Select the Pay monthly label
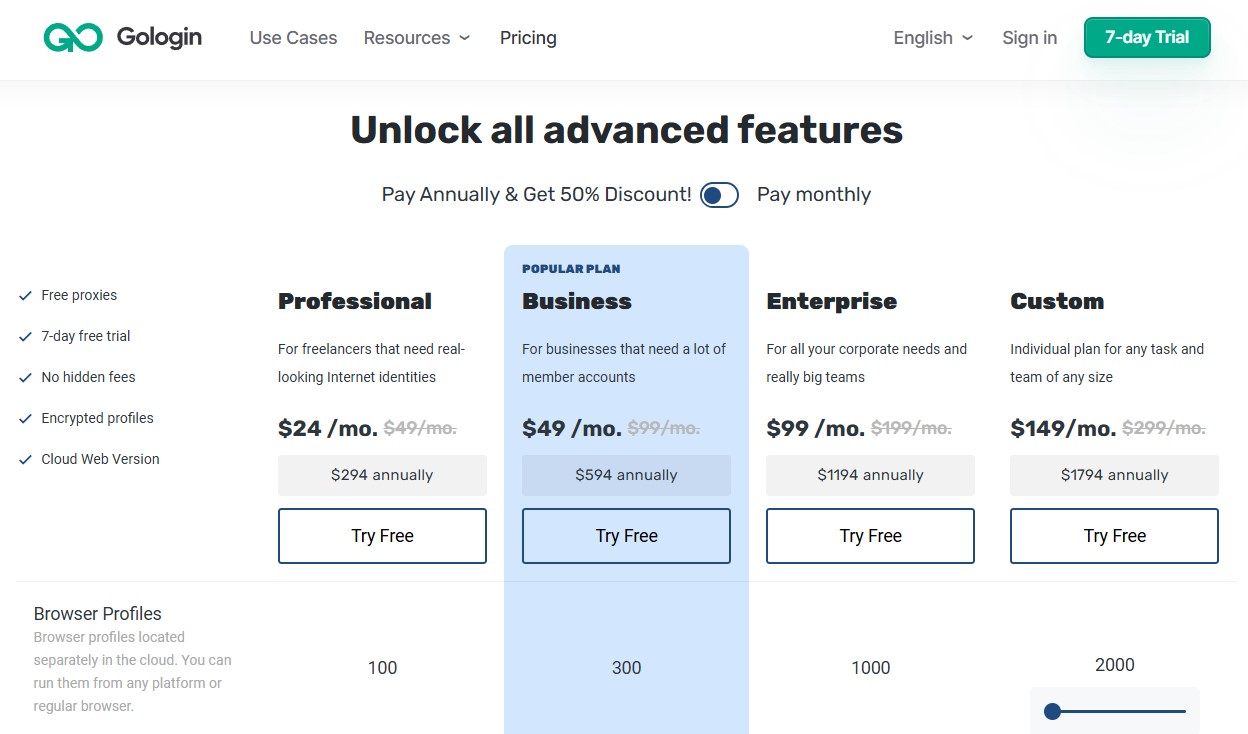This screenshot has width=1248, height=734. (x=813, y=195)
